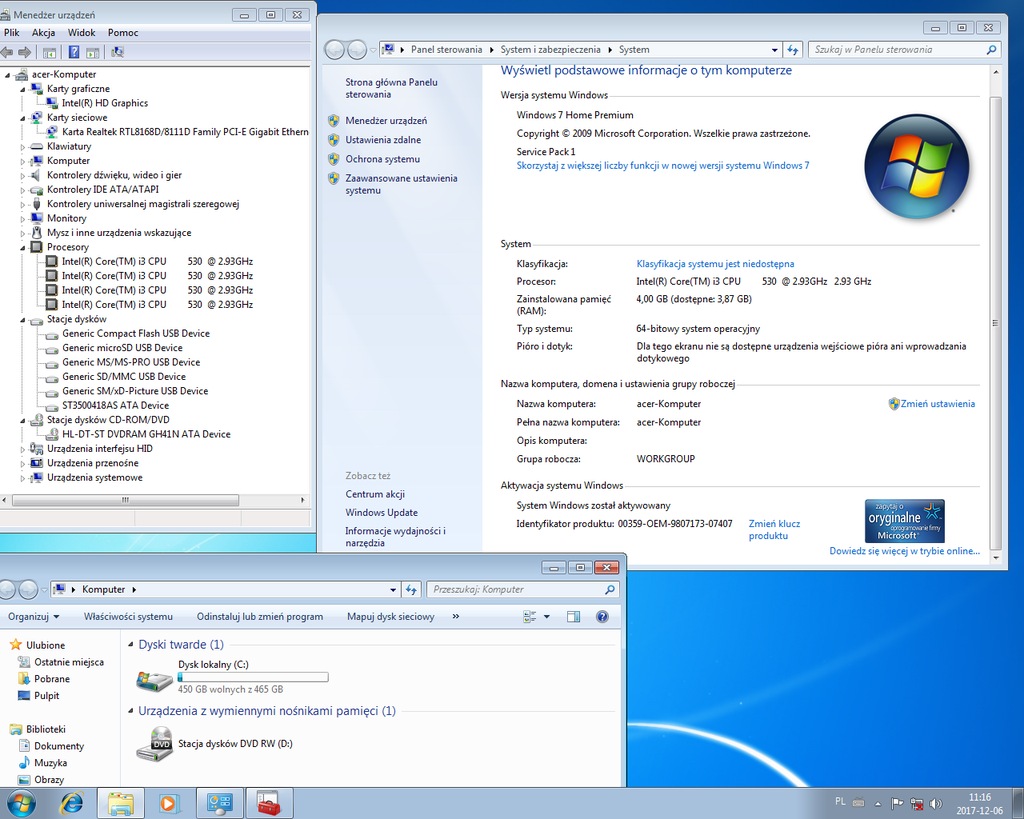This screenshot has height=819, width=1024.
Task: Open Windows Media Player from taskbar
Action: coord(168,803)
